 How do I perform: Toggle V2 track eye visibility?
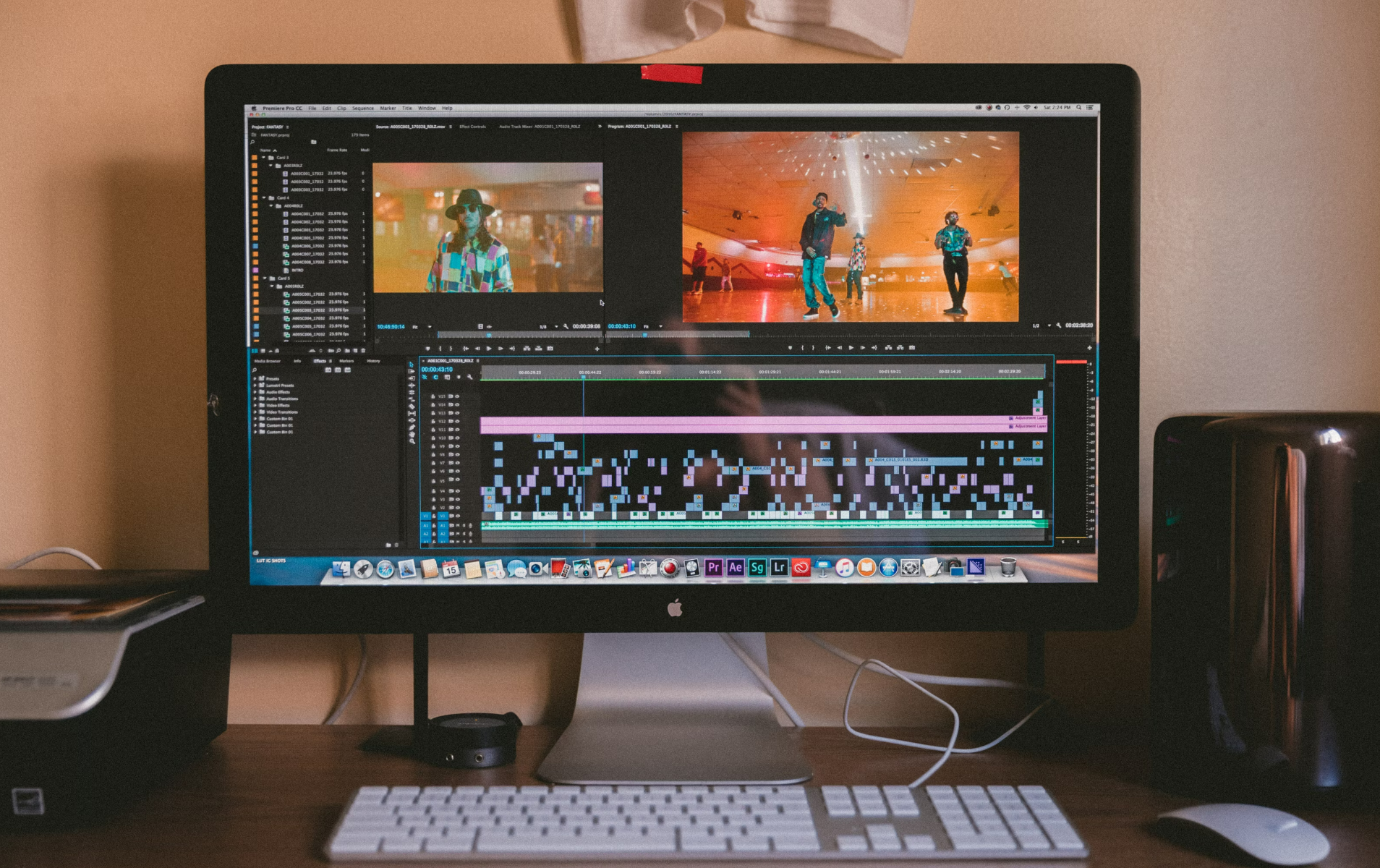pyautogui.click(x=457, y=508)
